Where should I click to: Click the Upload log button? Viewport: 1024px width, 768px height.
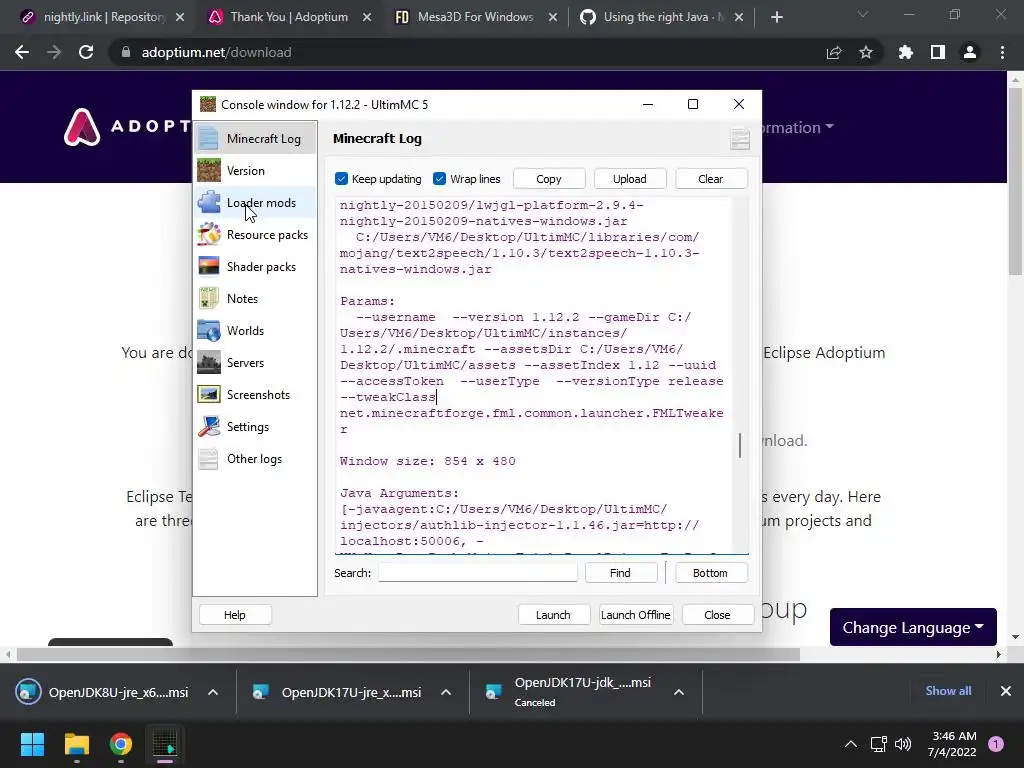pos(630,179)
